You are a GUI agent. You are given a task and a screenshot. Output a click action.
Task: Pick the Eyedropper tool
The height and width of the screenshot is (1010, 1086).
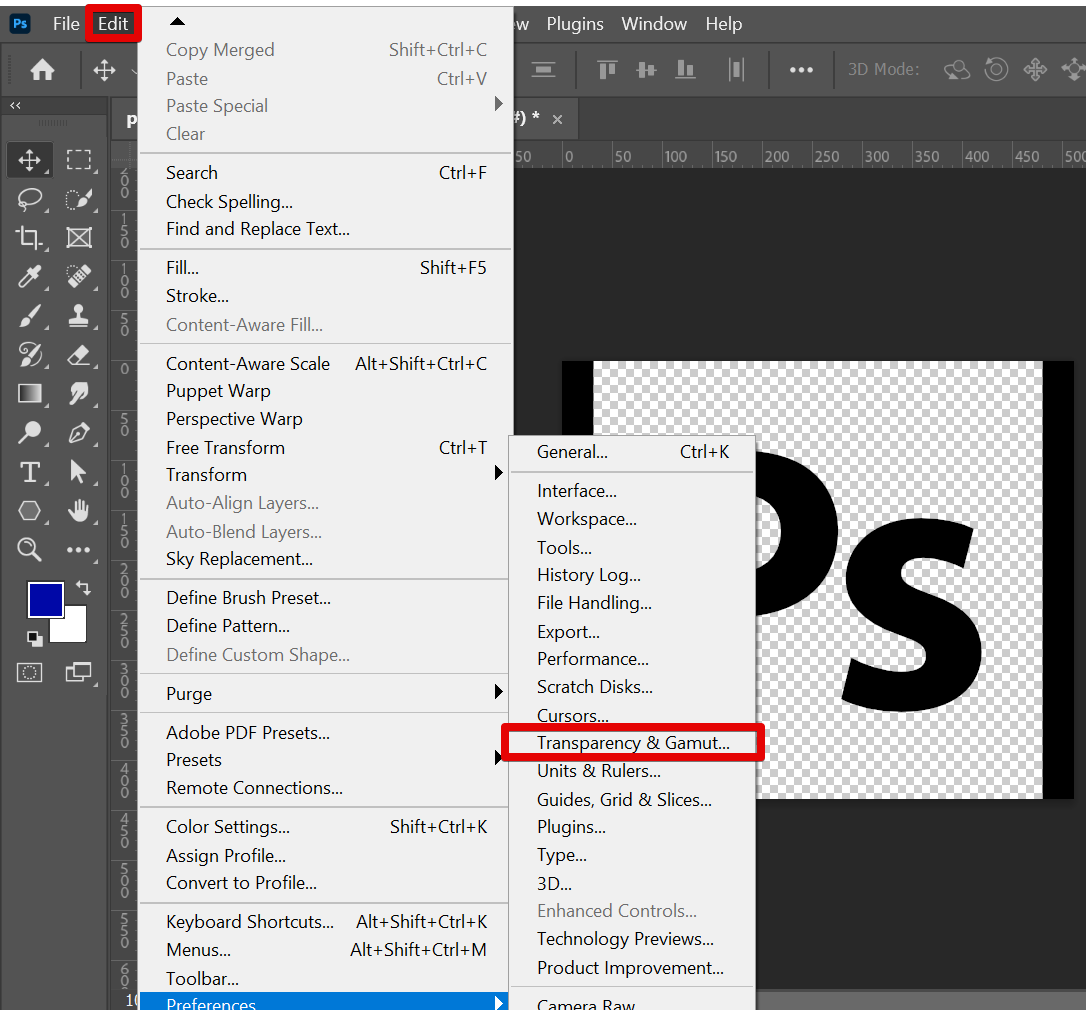tap(29, 277)
